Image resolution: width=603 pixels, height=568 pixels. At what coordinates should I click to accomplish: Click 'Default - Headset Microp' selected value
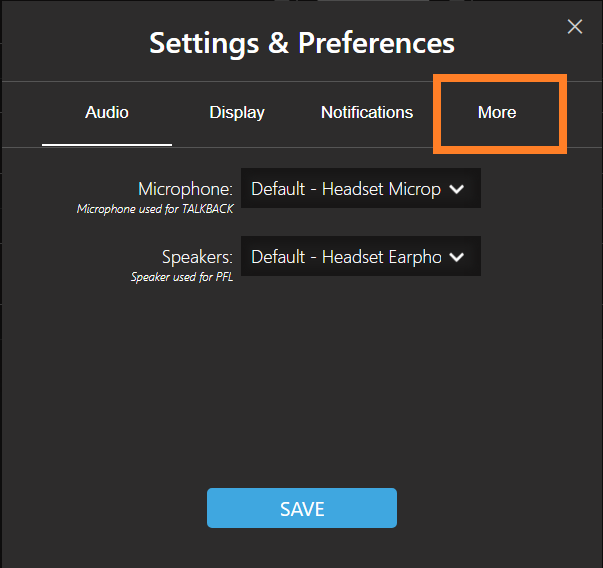point(346,189)
